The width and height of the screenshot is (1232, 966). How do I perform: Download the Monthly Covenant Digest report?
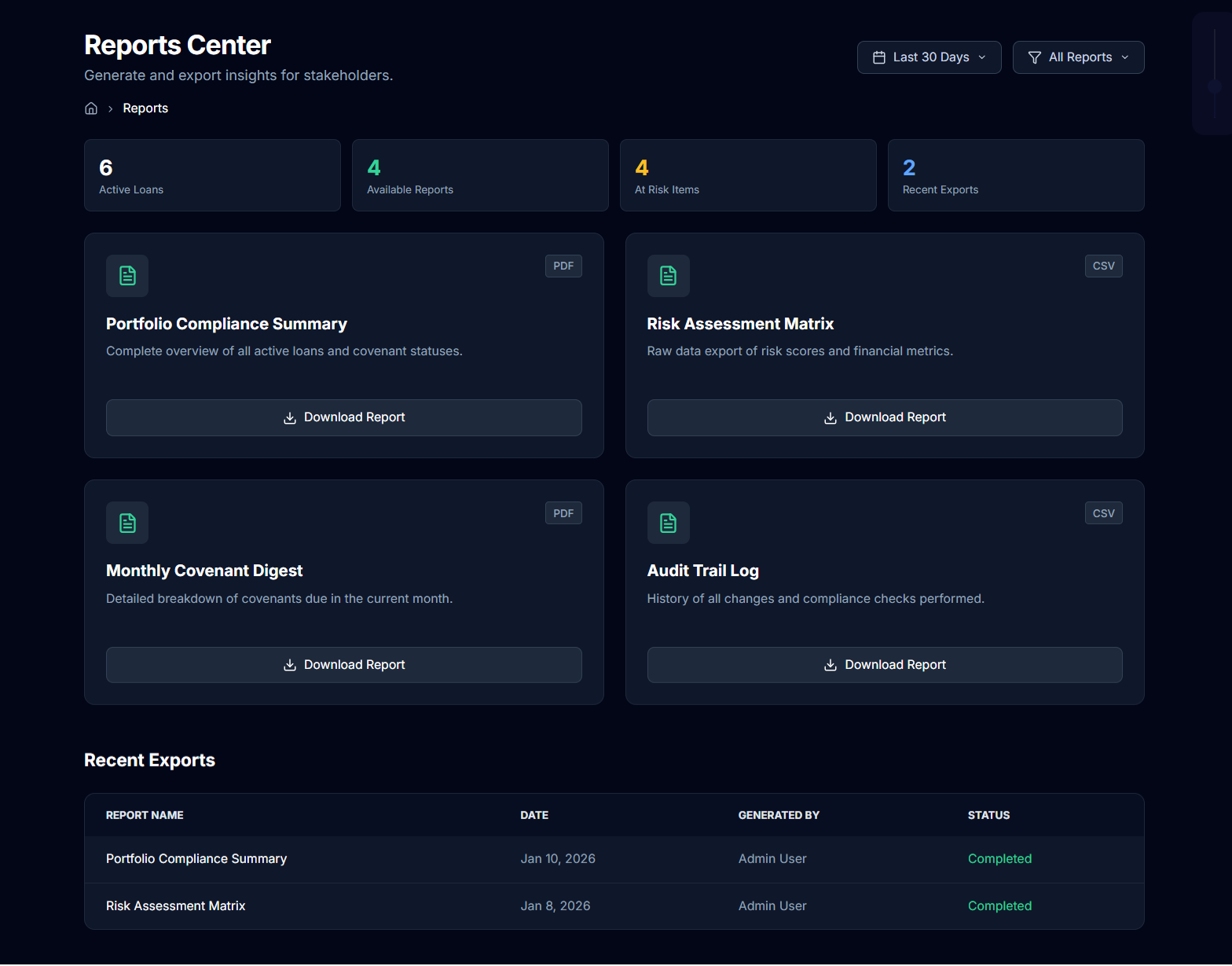tap(344, 665)
